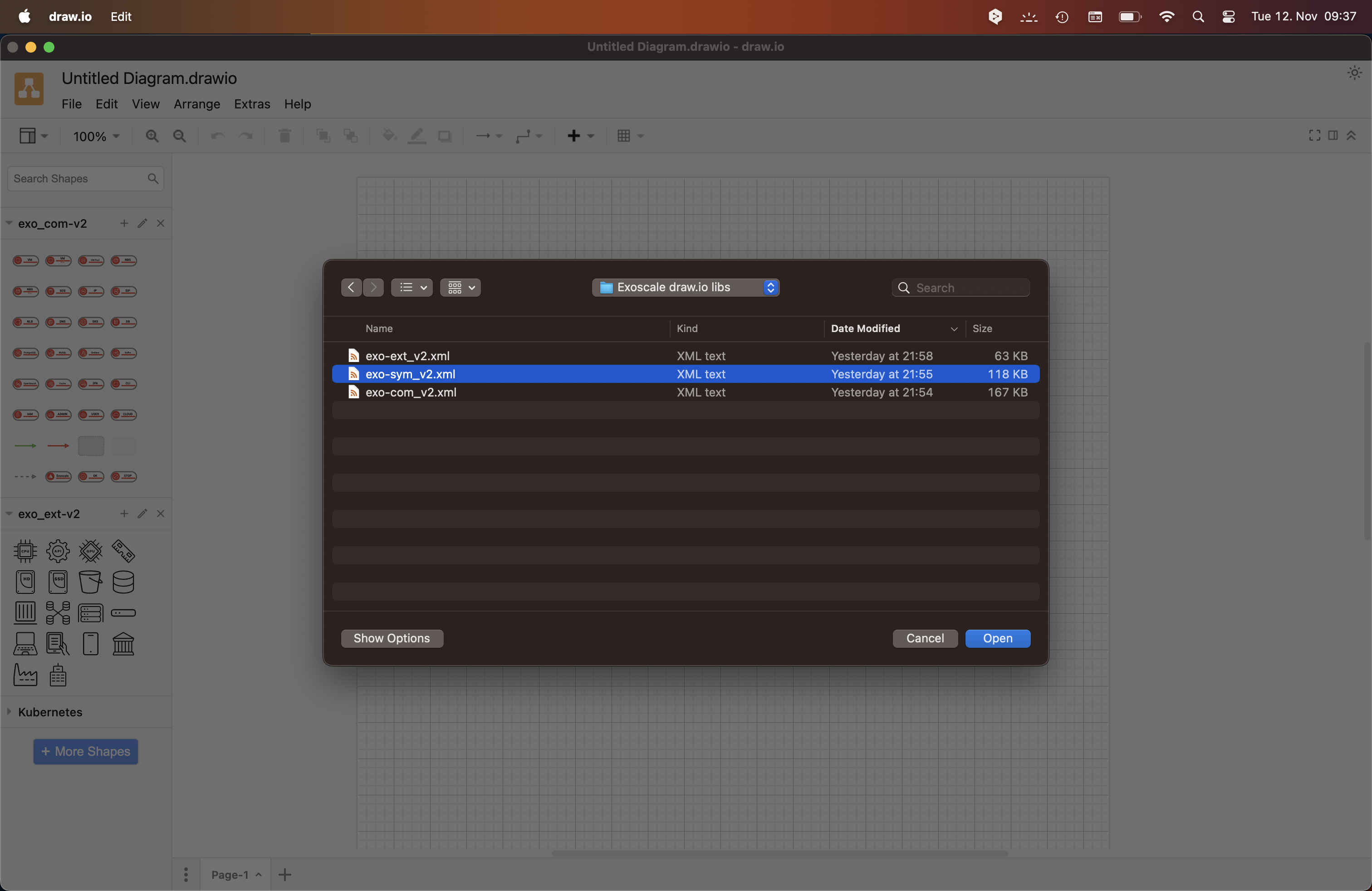Open the Arrange menu
The width and height of the screenshot is (1372, 891).
[x=197, y=104]
